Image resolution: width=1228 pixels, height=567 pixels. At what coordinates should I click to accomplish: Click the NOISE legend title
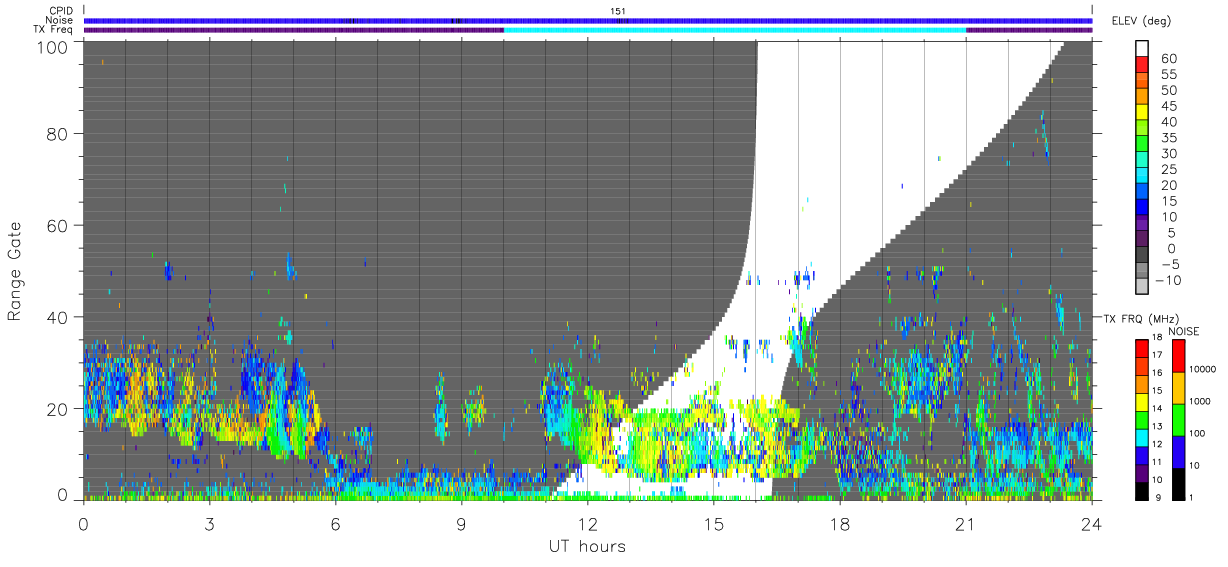pos(1185,331)
